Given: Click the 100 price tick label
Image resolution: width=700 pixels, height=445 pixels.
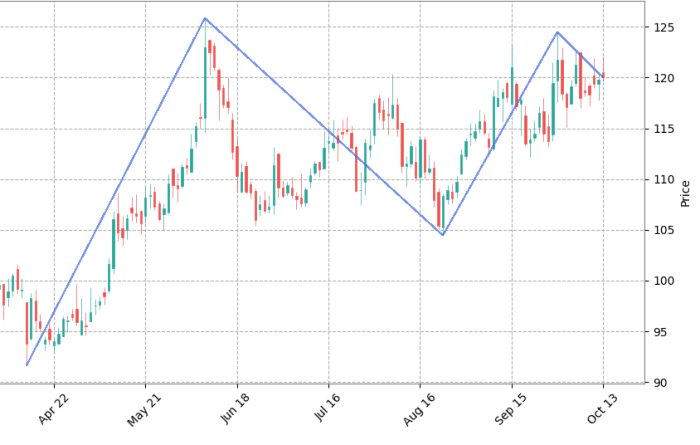Looking at the screenshot, I should pyautogui.click(x=664, y=281).
